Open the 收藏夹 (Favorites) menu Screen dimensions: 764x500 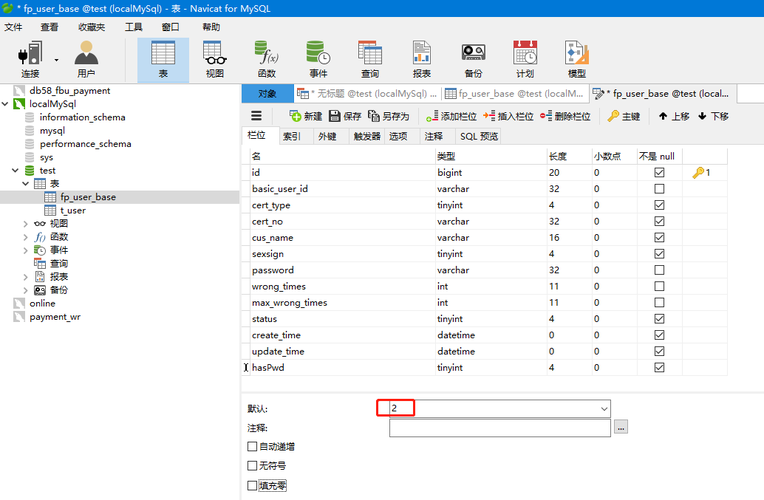92,27
